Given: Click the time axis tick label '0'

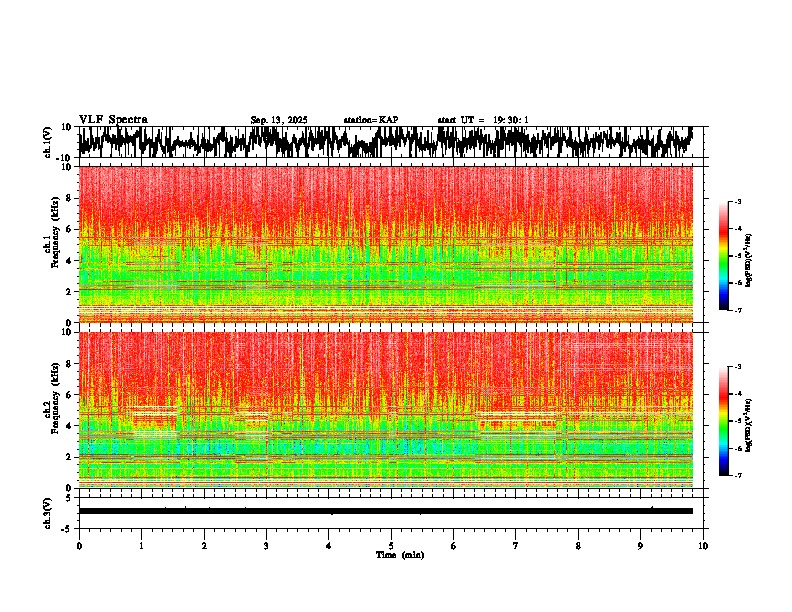Looking at the screenshot, I should (x=79, y=546).
